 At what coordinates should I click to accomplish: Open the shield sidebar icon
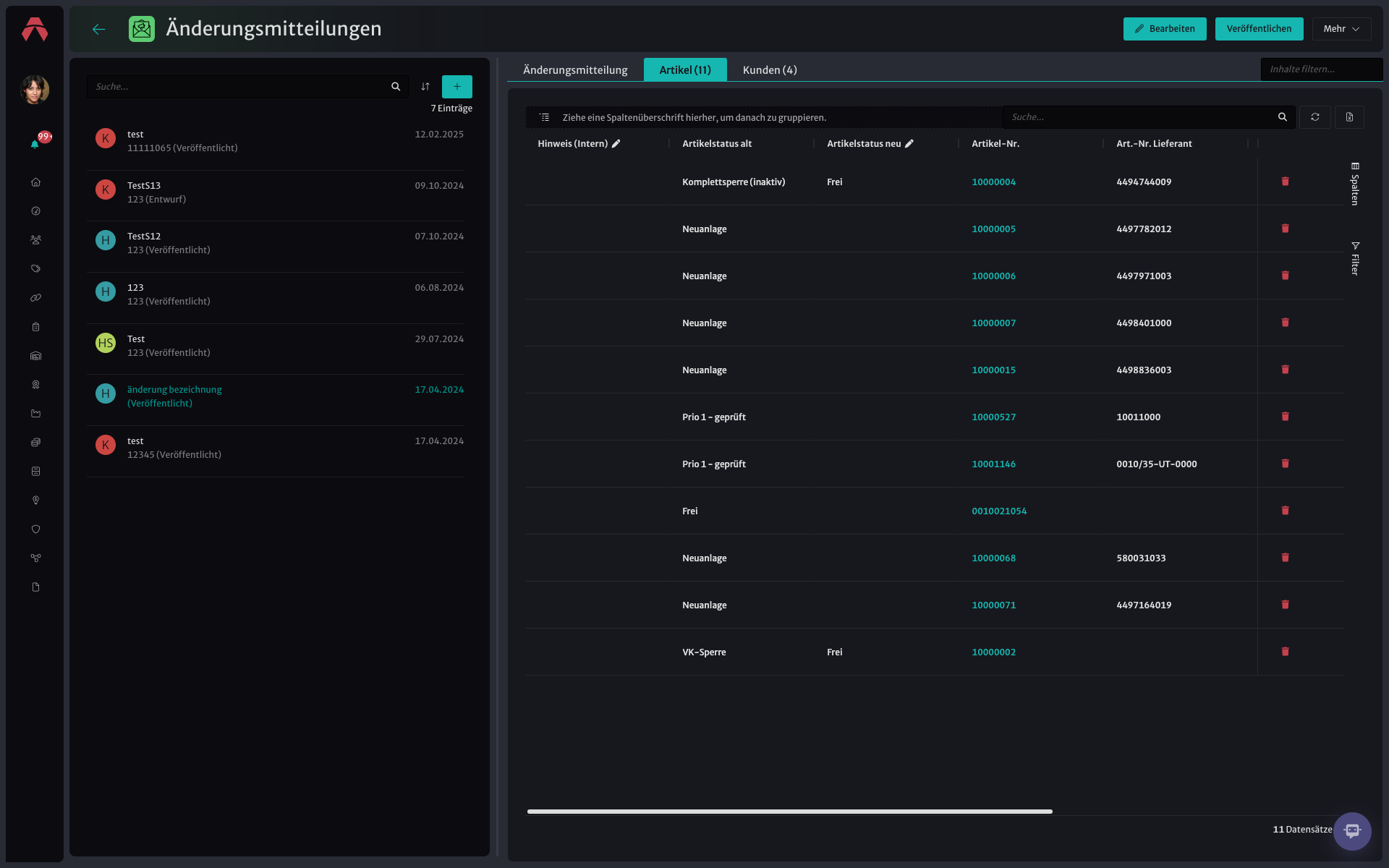35,529
